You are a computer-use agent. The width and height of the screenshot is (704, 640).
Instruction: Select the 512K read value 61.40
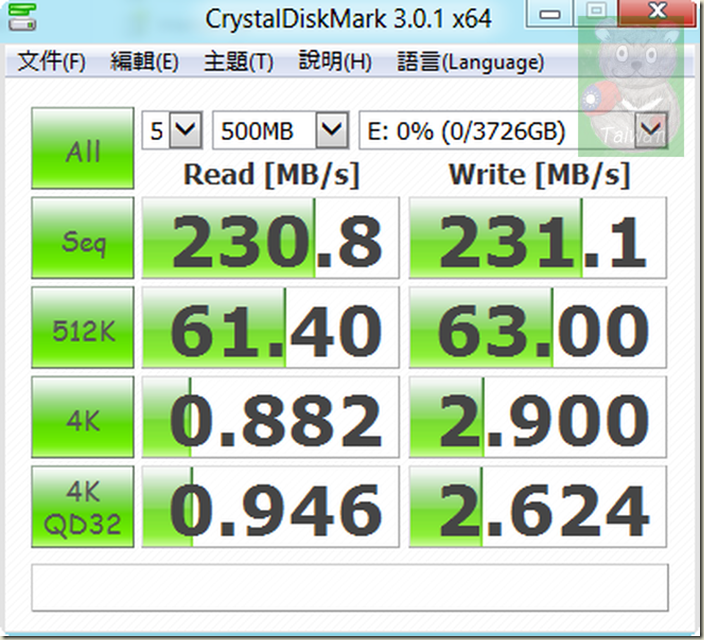[270, 327]
